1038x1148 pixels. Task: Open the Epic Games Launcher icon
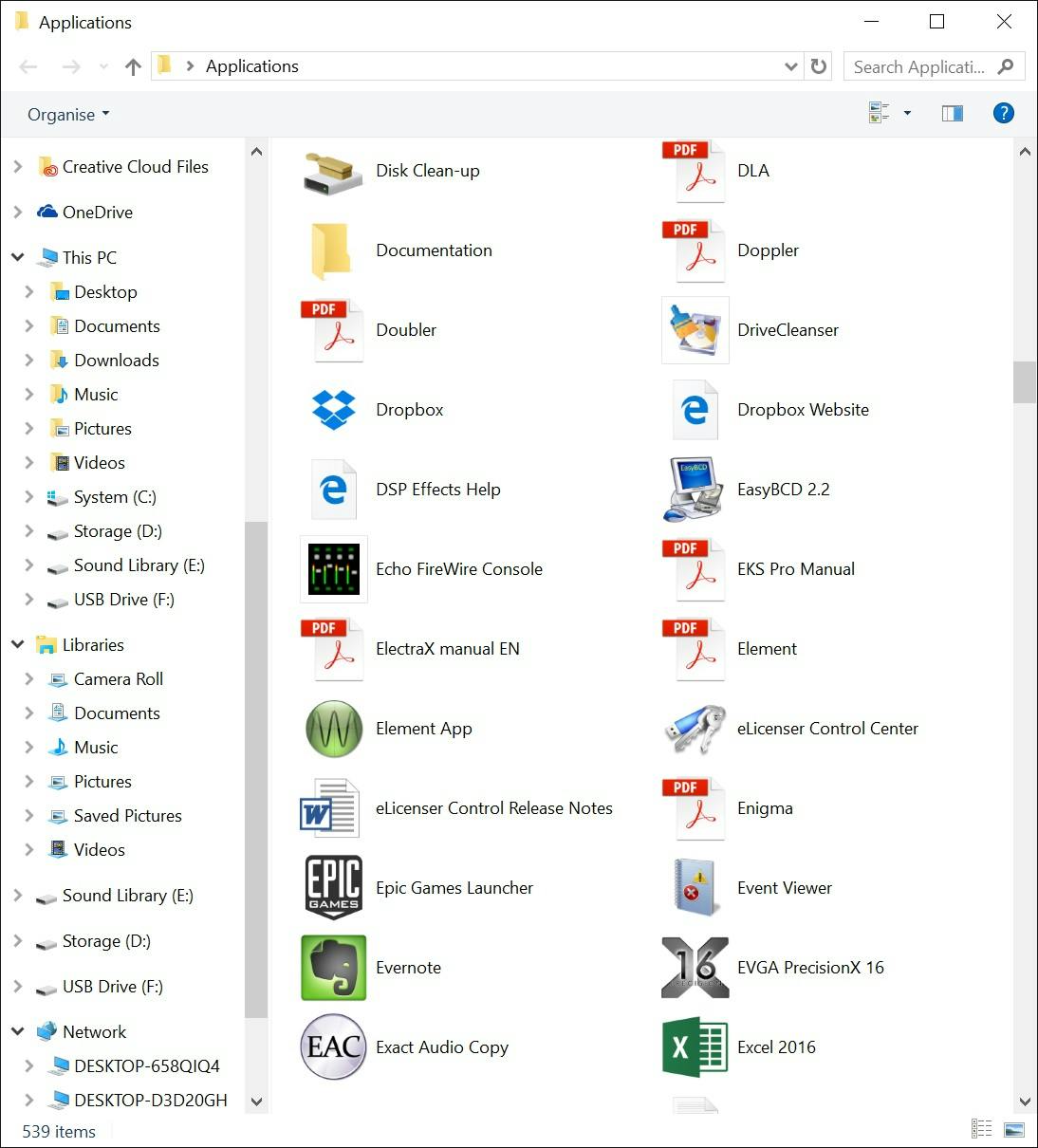(333, 888)
